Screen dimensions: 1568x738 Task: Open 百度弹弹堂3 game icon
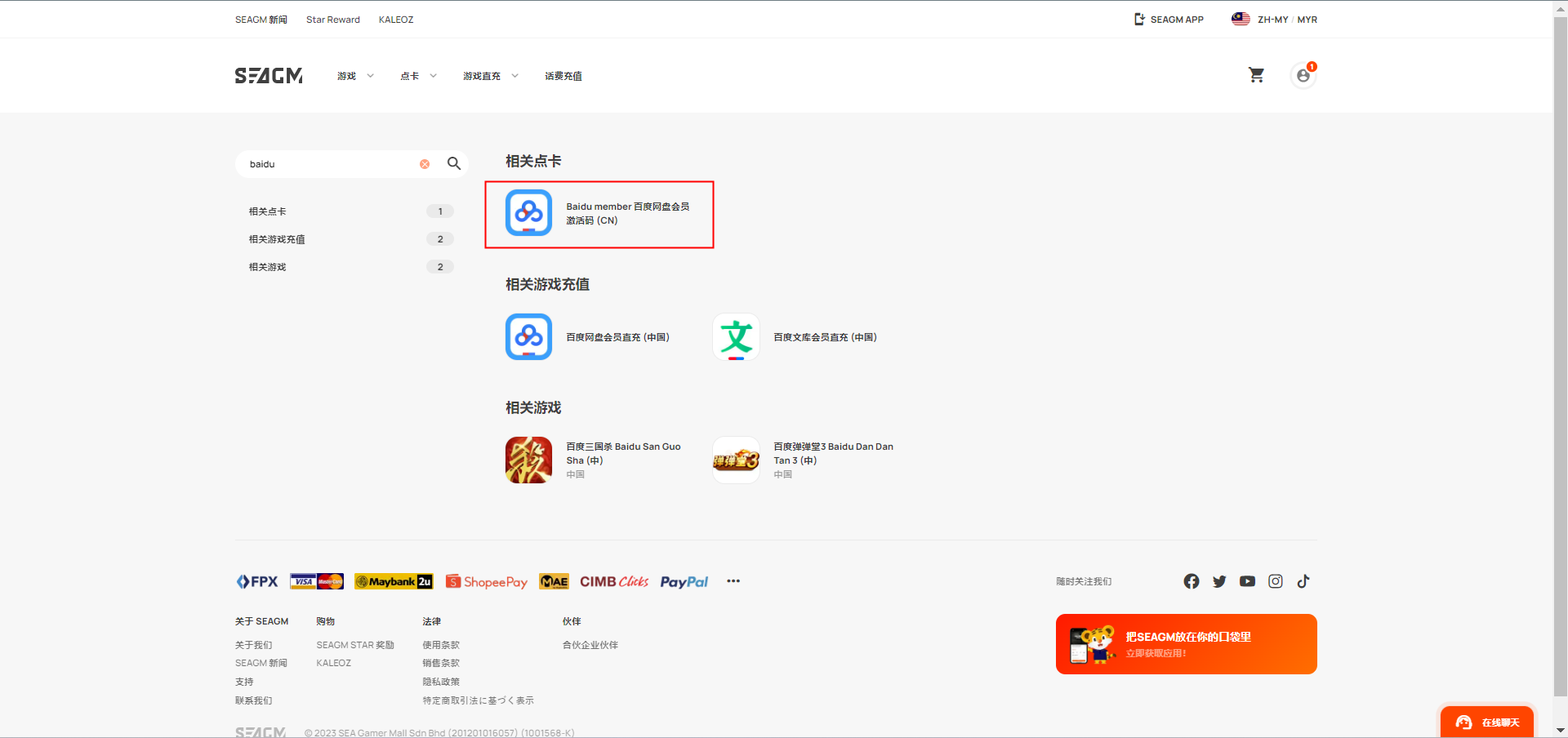pos(736,460)
